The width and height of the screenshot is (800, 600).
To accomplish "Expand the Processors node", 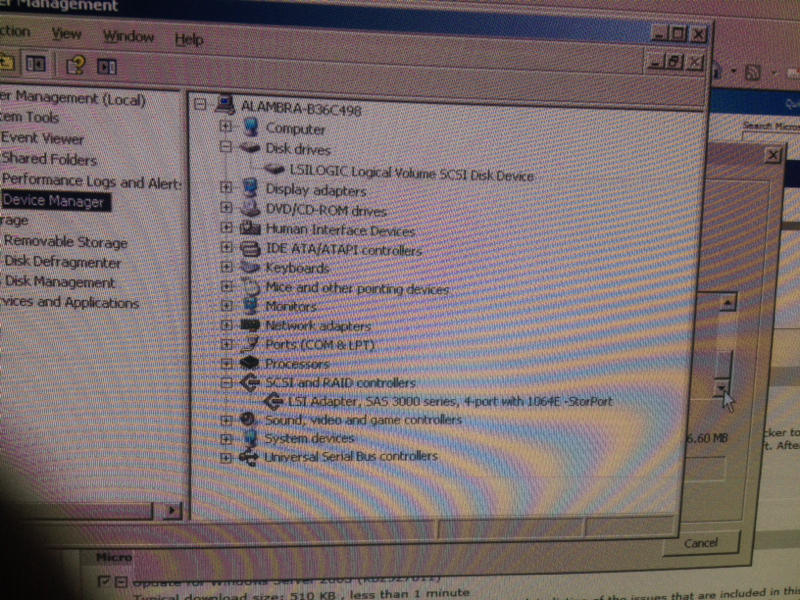I will [x=226, y=363].
